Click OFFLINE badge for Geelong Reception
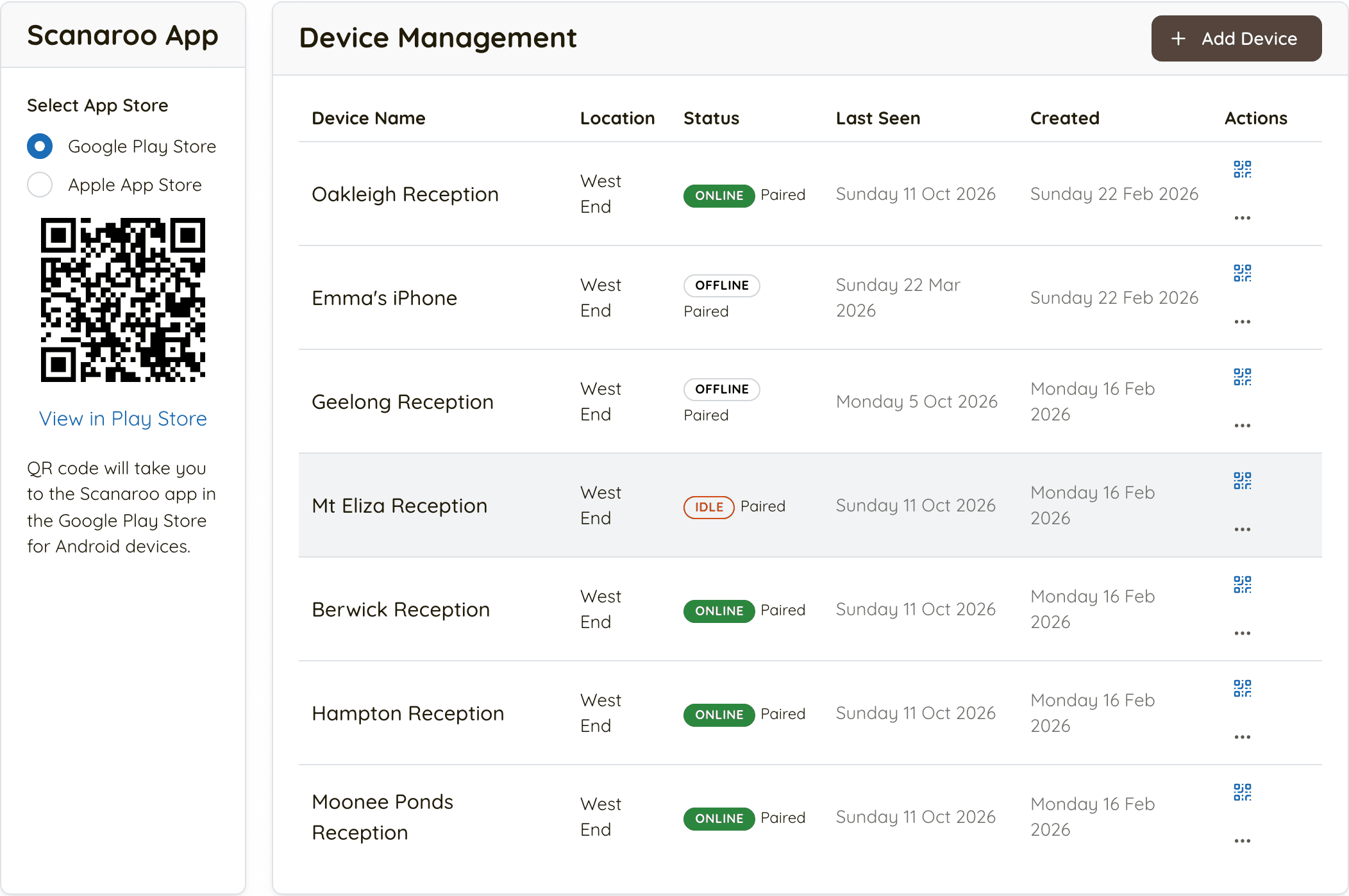This screenshot has width=1349, height=896. (x=721, y=389)
